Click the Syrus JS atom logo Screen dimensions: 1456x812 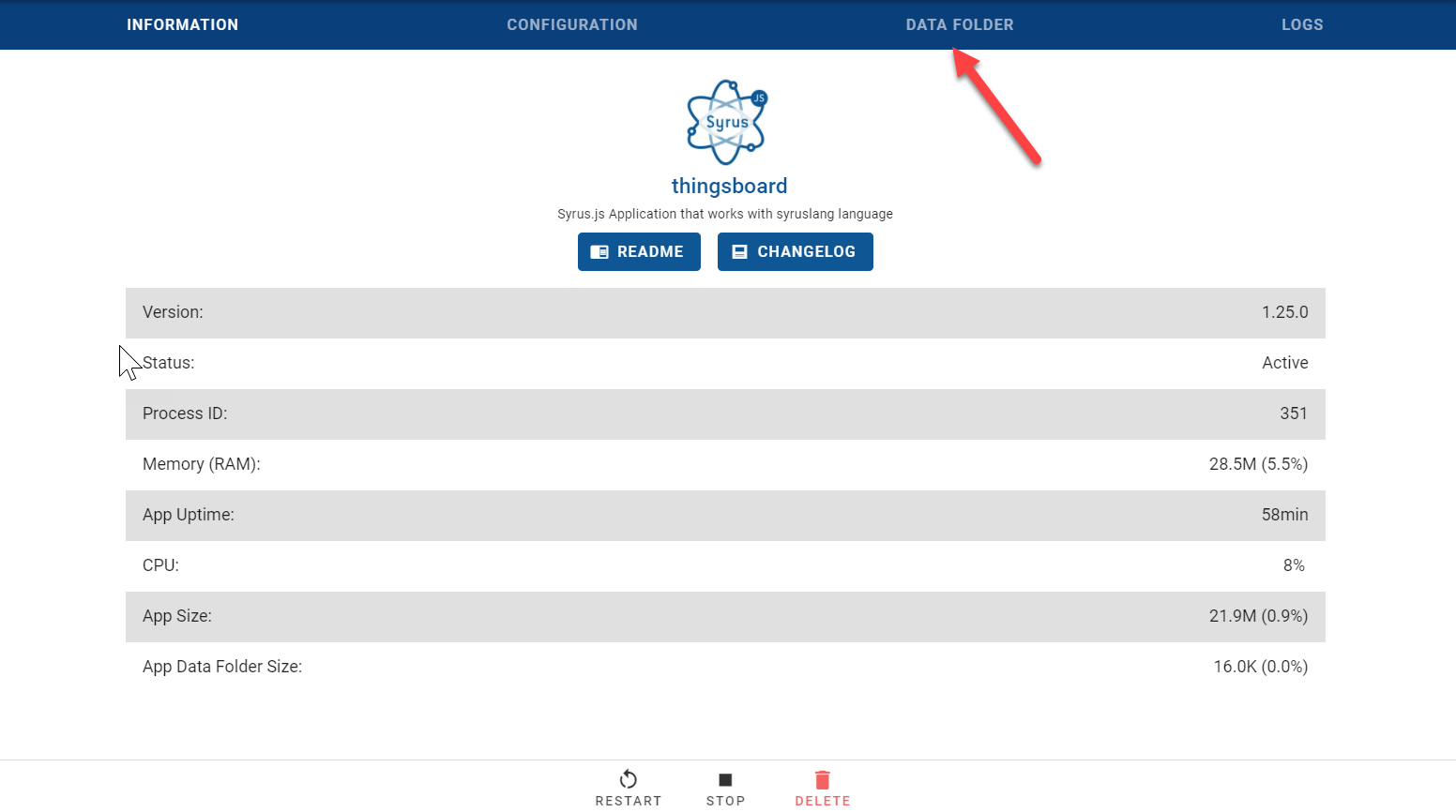(727, 122)
